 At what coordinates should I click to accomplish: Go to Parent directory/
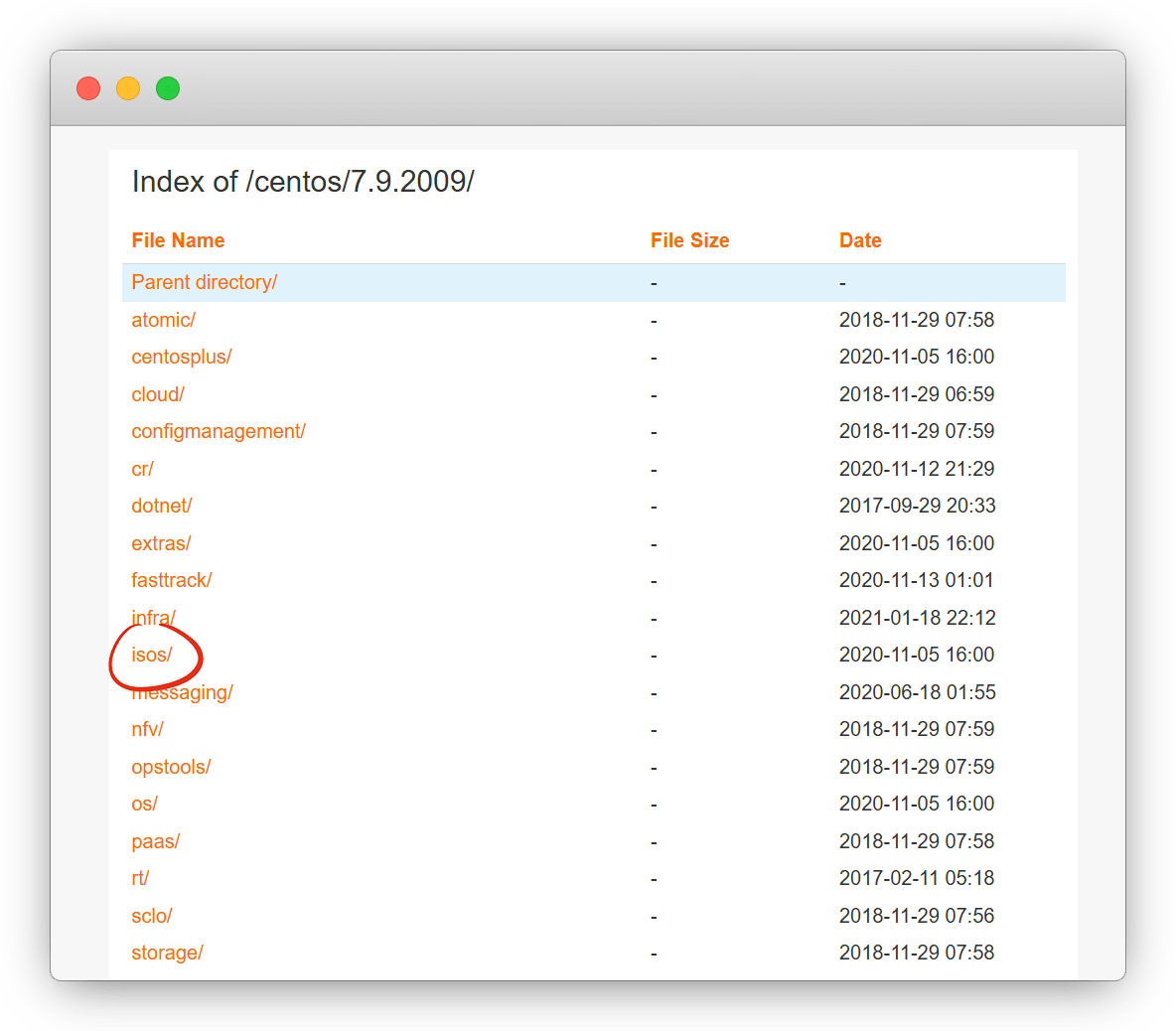point(204,282)
